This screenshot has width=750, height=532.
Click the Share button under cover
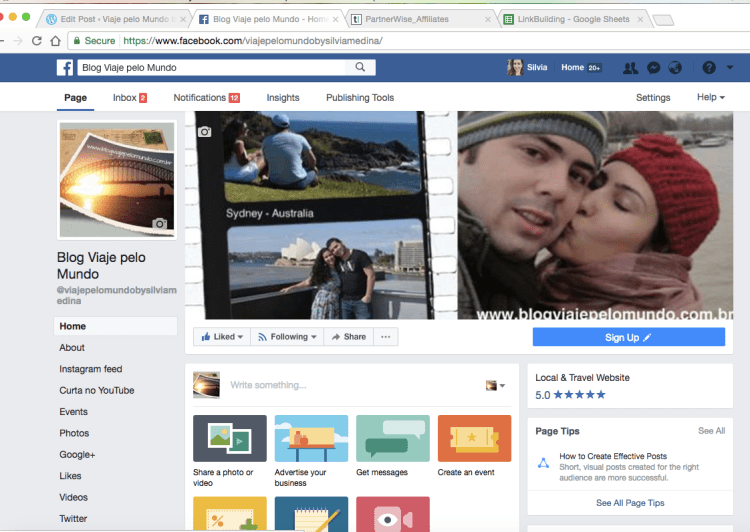click(349, 337)
